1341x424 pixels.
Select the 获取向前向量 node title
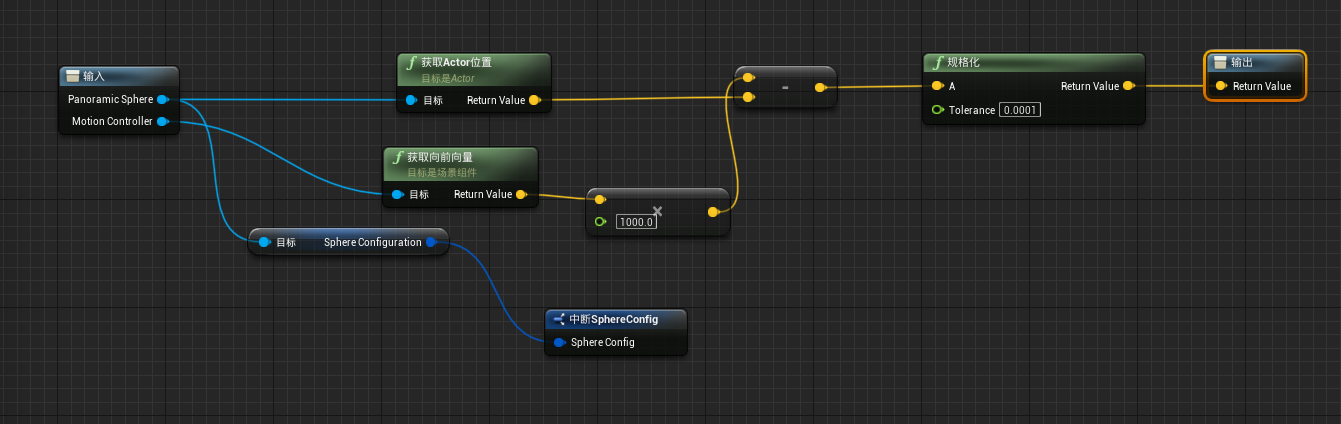click(440, 157)
